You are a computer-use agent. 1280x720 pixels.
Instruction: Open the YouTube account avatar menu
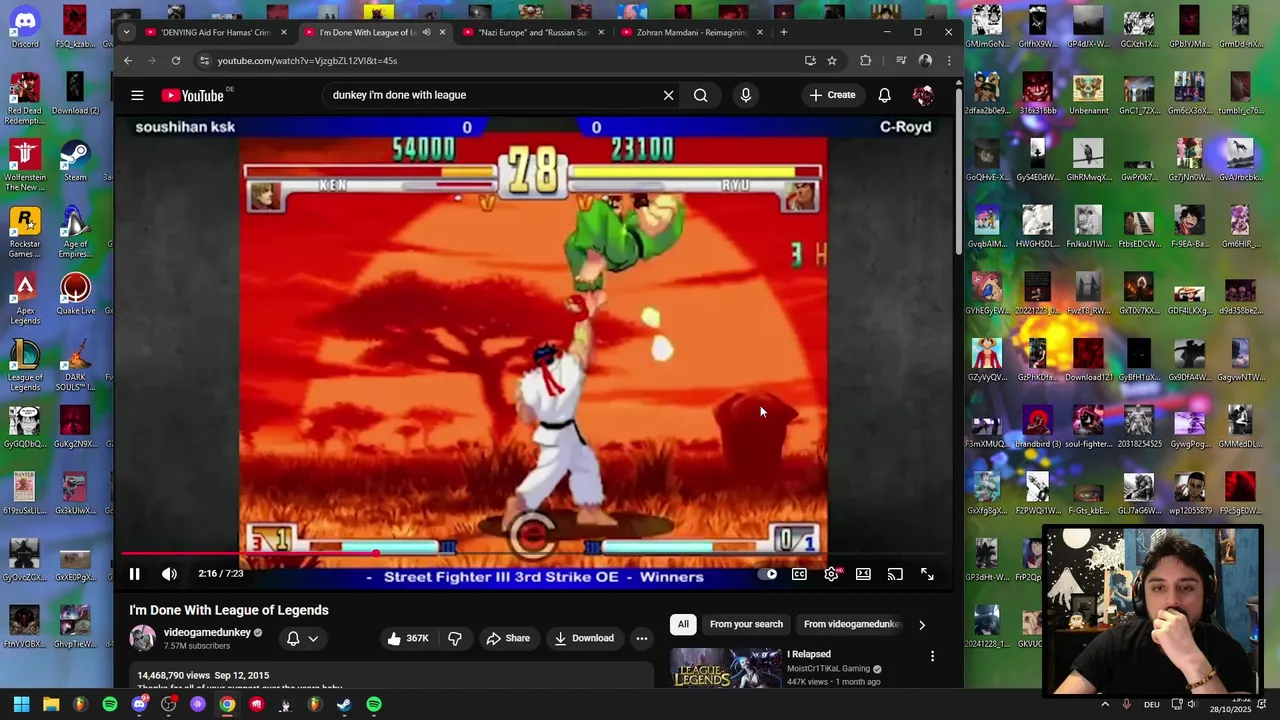[923, 95]
